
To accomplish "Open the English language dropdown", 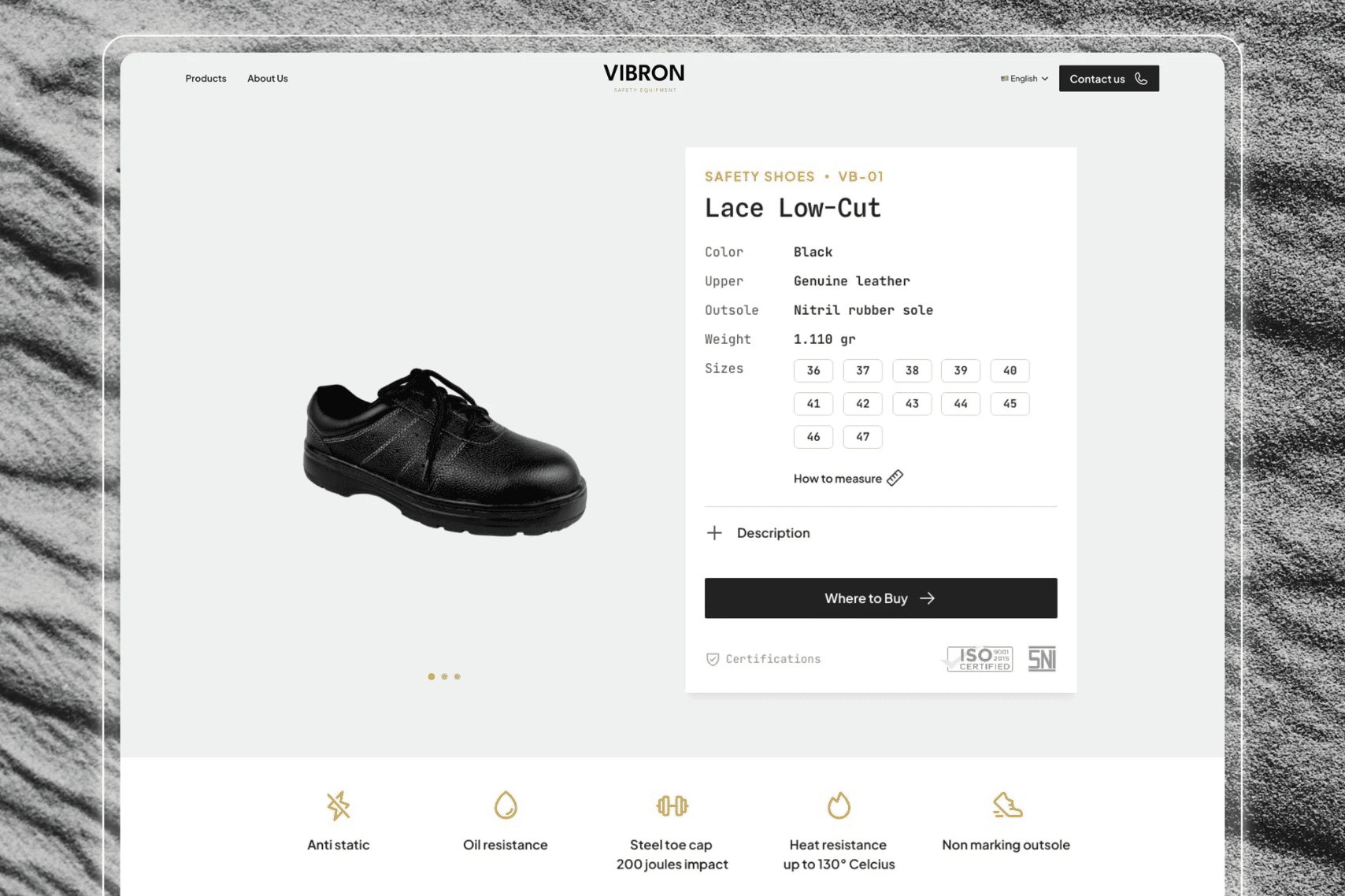I will tap(1024, 79).
